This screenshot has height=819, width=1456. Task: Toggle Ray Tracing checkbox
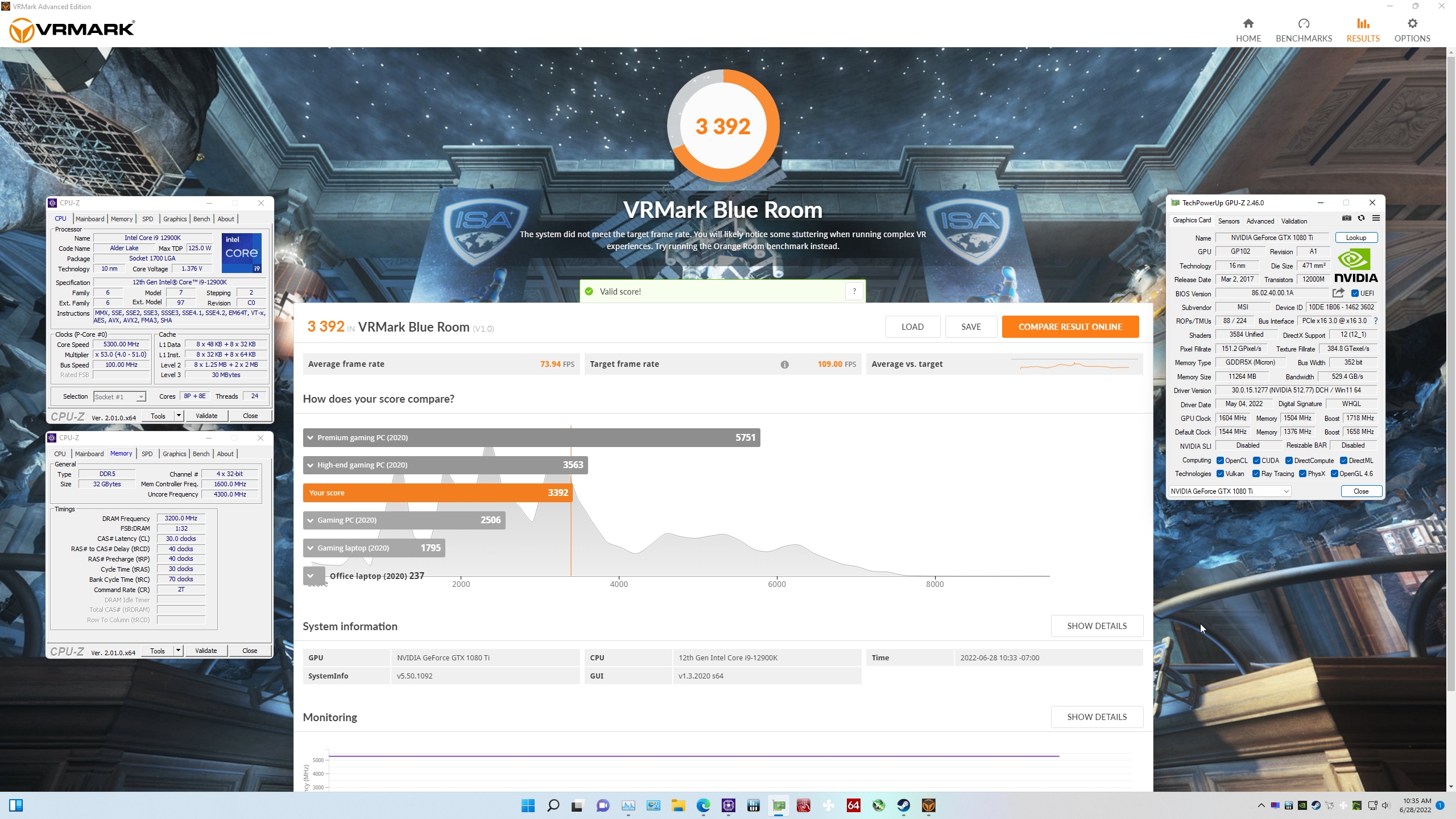1256,474
